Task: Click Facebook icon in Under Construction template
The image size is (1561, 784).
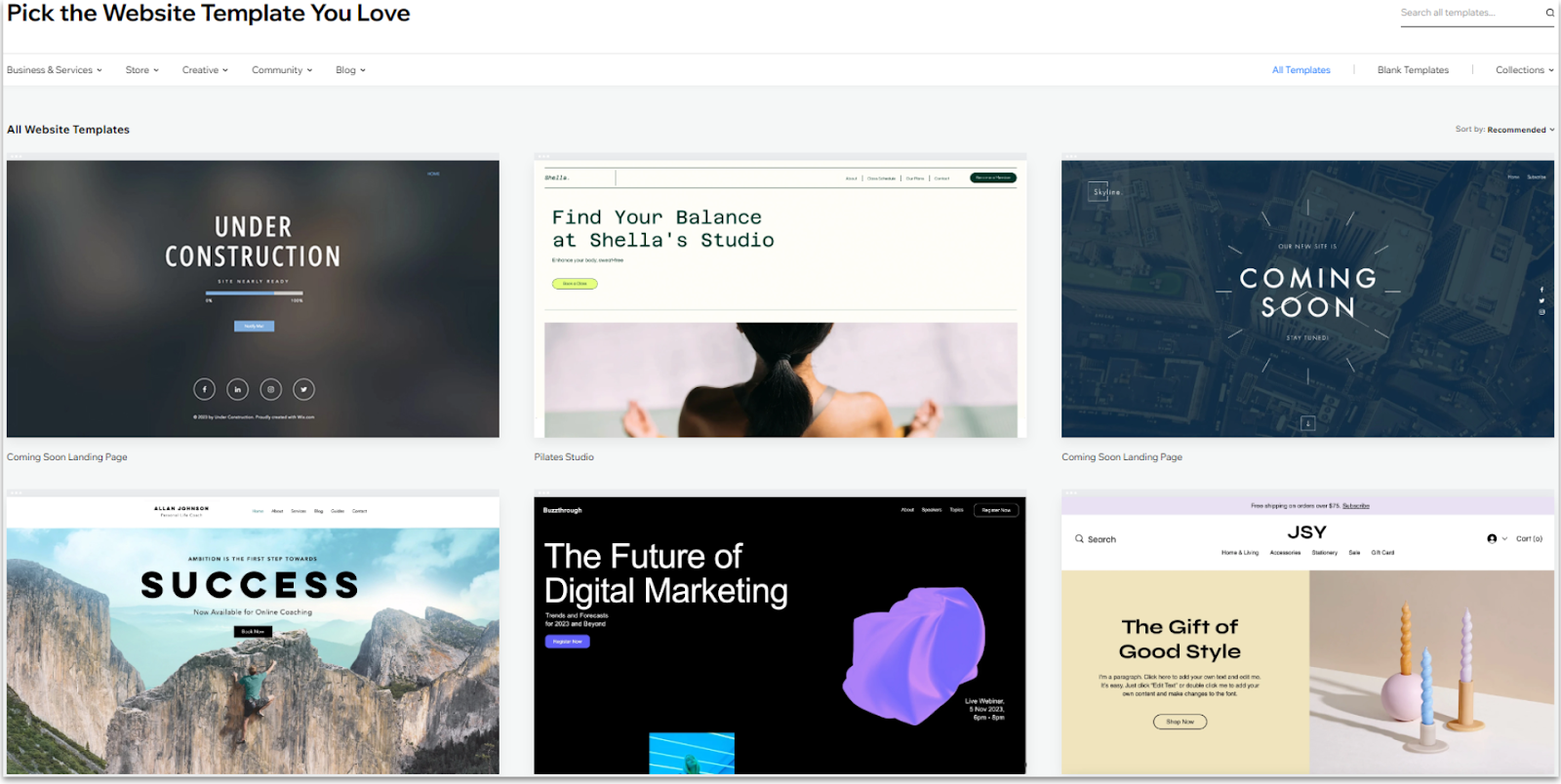Action: (x=204, y=389)
